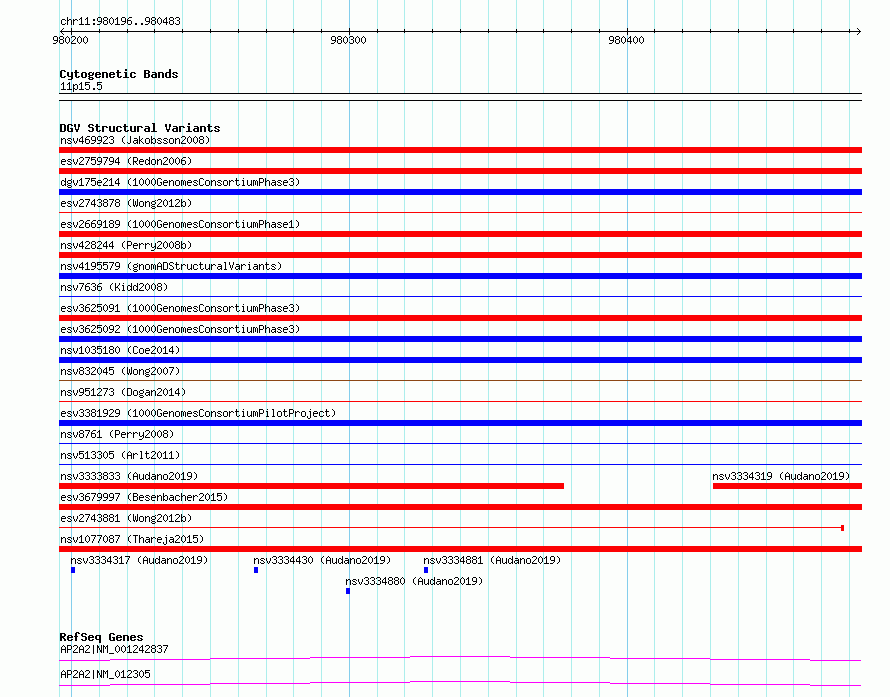Click the AP2A2|NM_012305 gene label
The height and width of the screenshot is (697, 890).
(x=105, y=674)
